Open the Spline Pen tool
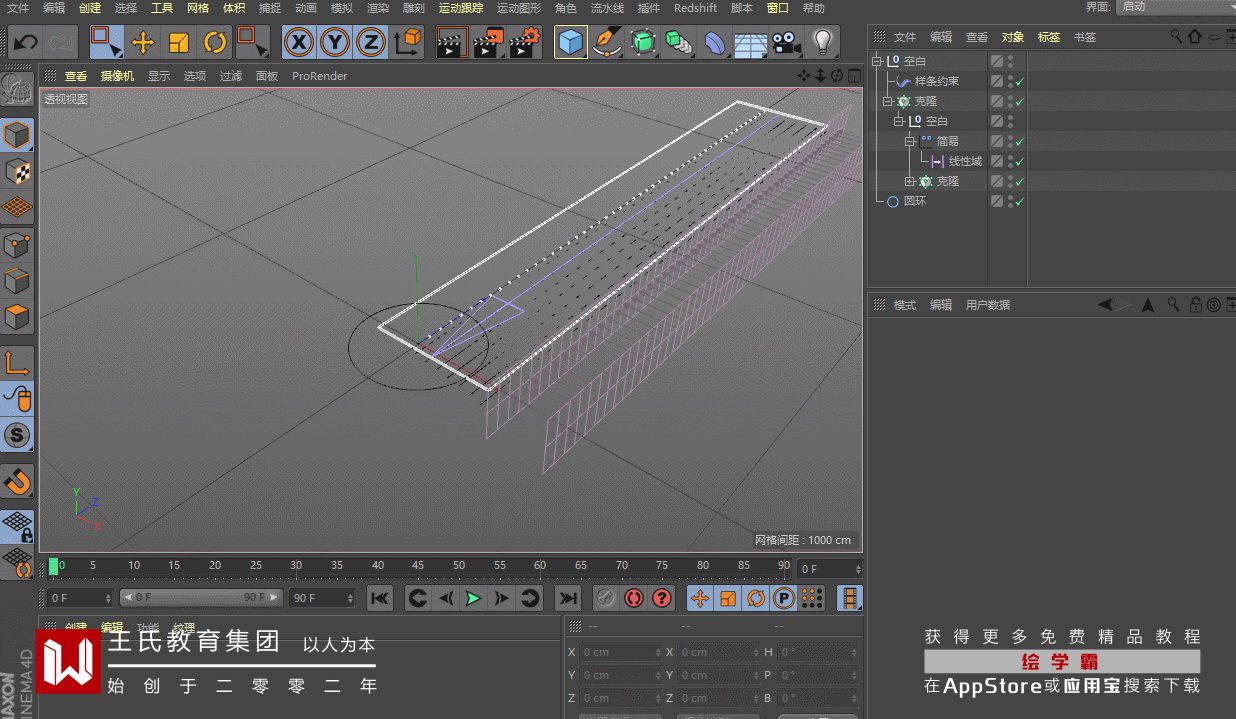1236x719 pixels. point(606,42)
